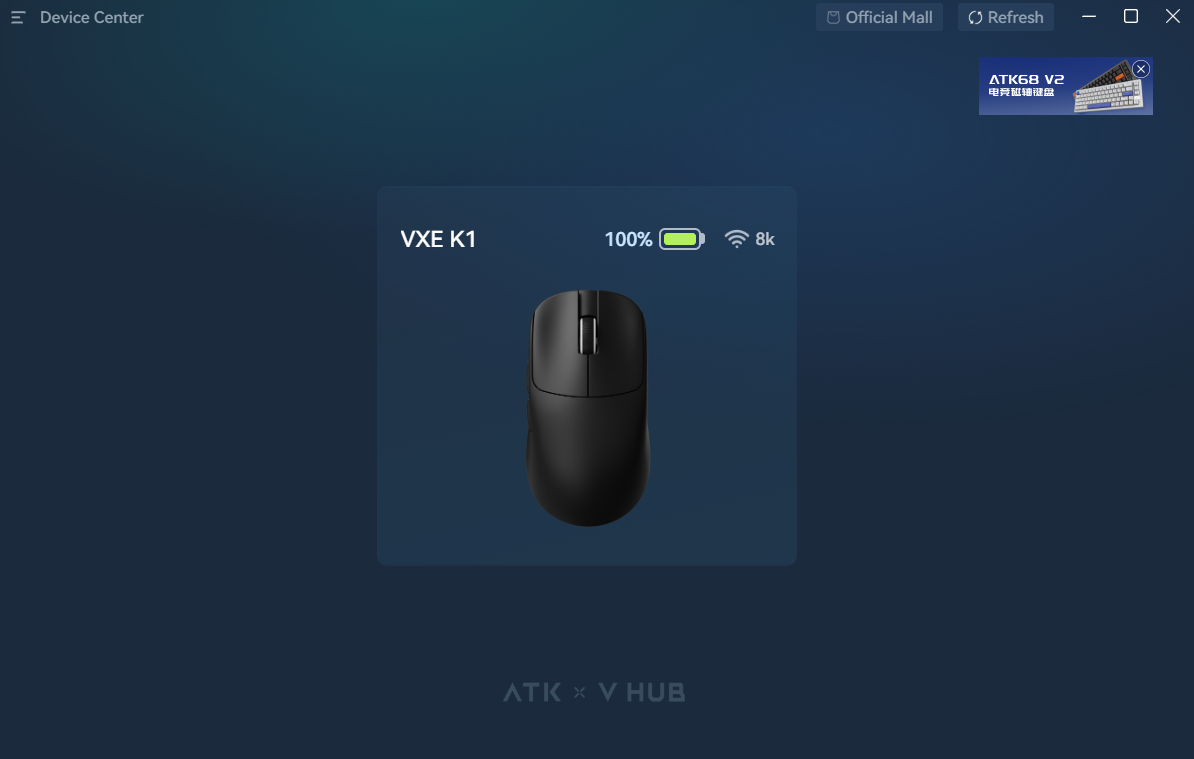
Task: Click the VXE K1 device name
Action: tap(439, 239)
